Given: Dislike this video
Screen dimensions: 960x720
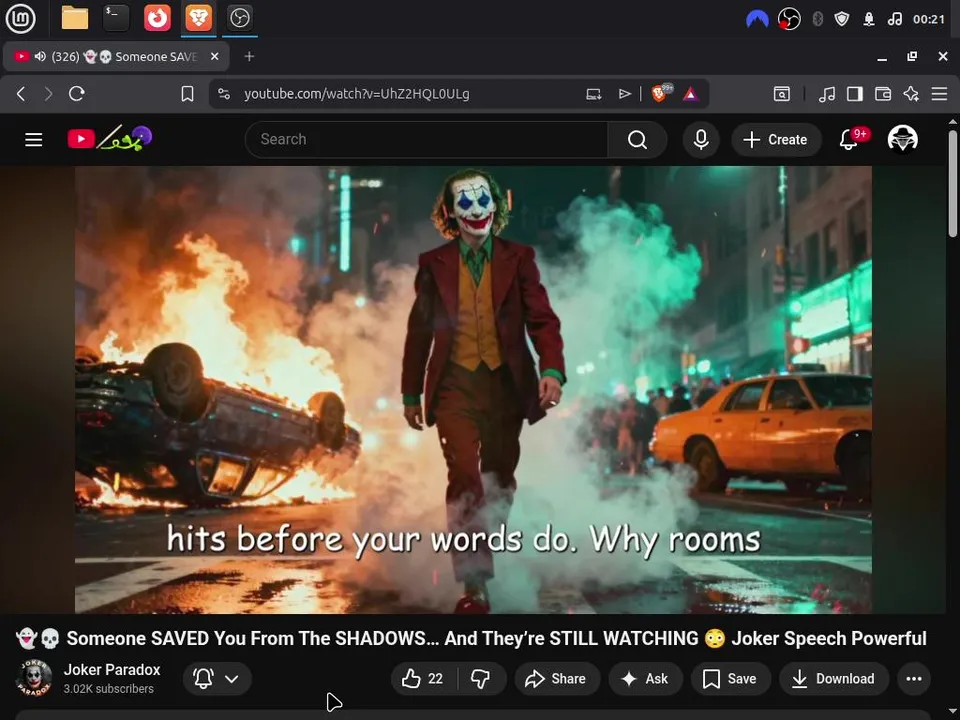Looking at the screenshot, I should click(481, 678).
